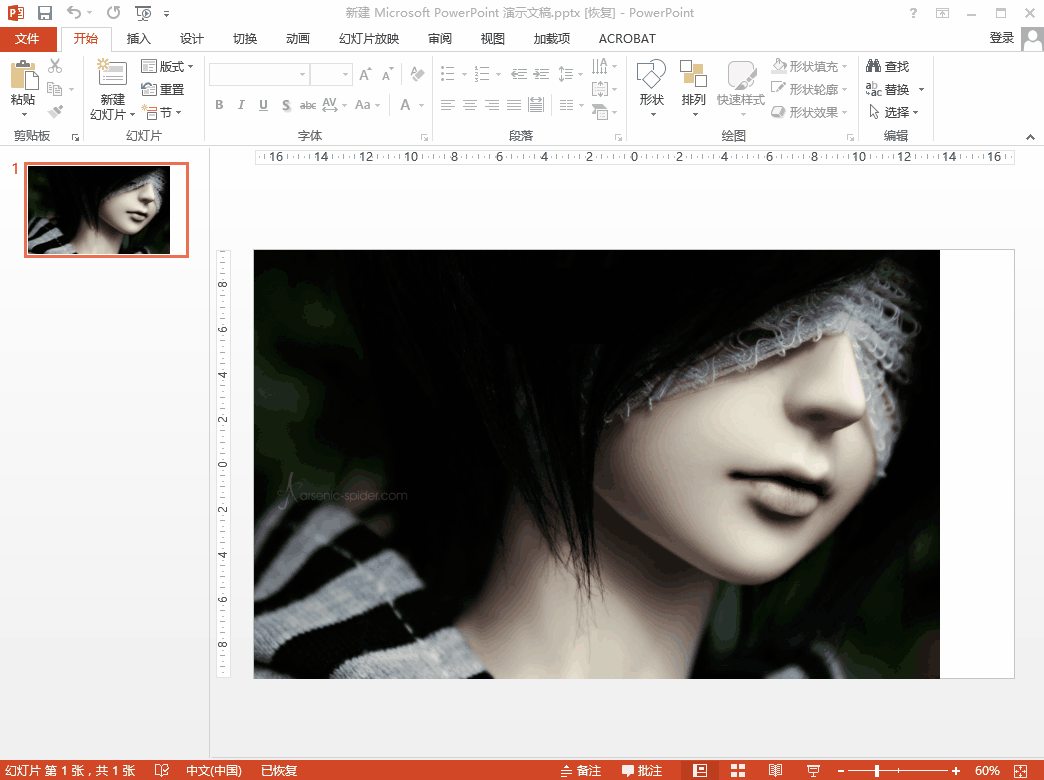This screenshot has width=1044, height=780.
Task: Open the Notes (备注) pane
Action: 581,771
